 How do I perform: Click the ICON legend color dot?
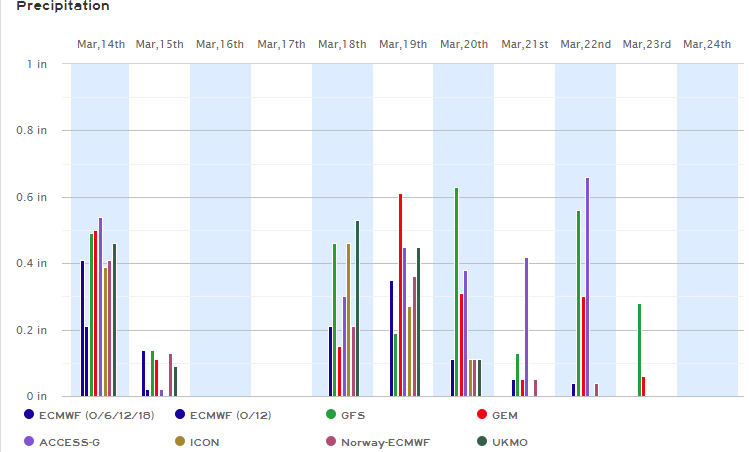(x=179, y=441)
